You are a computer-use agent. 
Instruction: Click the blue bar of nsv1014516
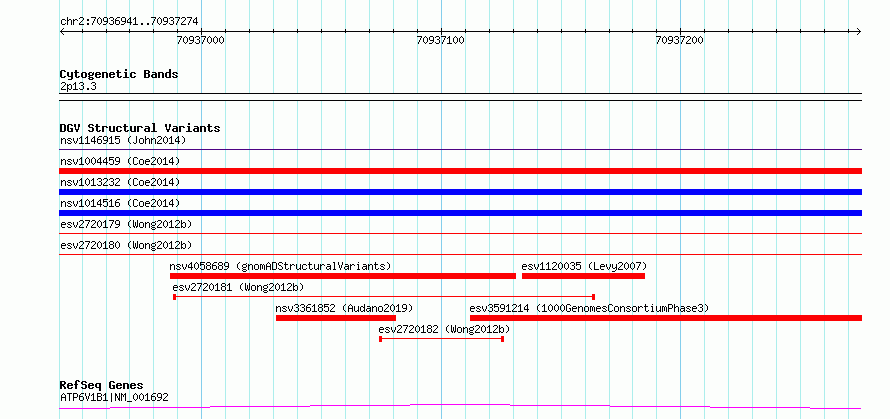(x=461, y=213)
